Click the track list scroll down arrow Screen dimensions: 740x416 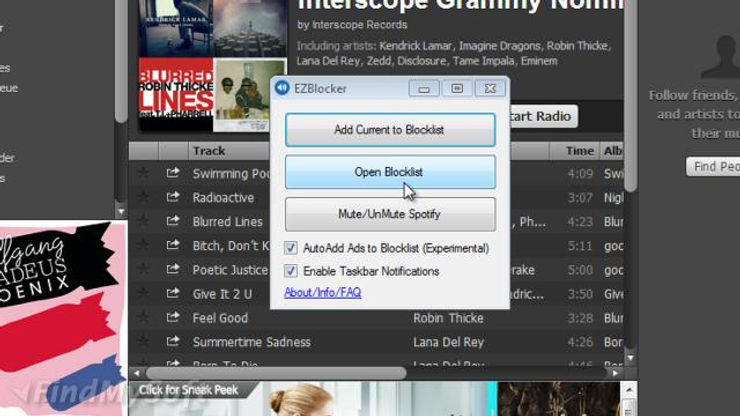[631, 358]
